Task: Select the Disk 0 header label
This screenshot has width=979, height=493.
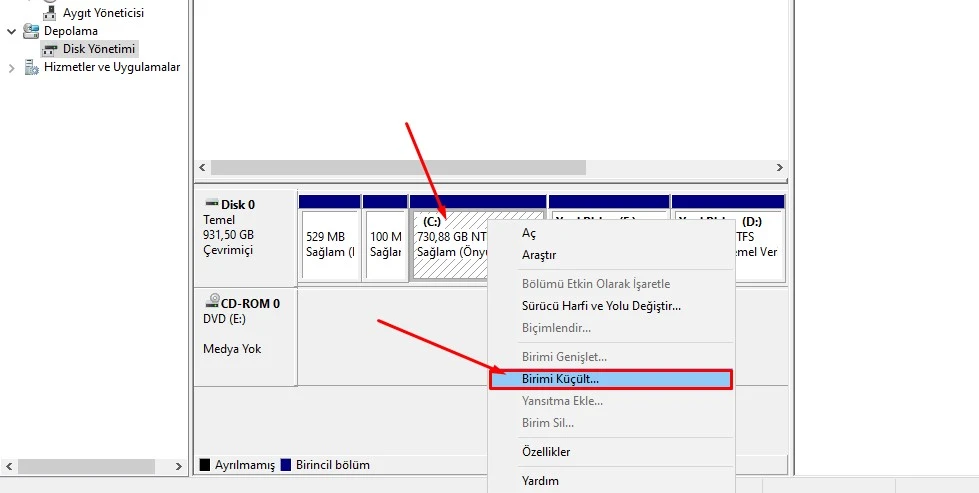Action: [x=238, y=205]
